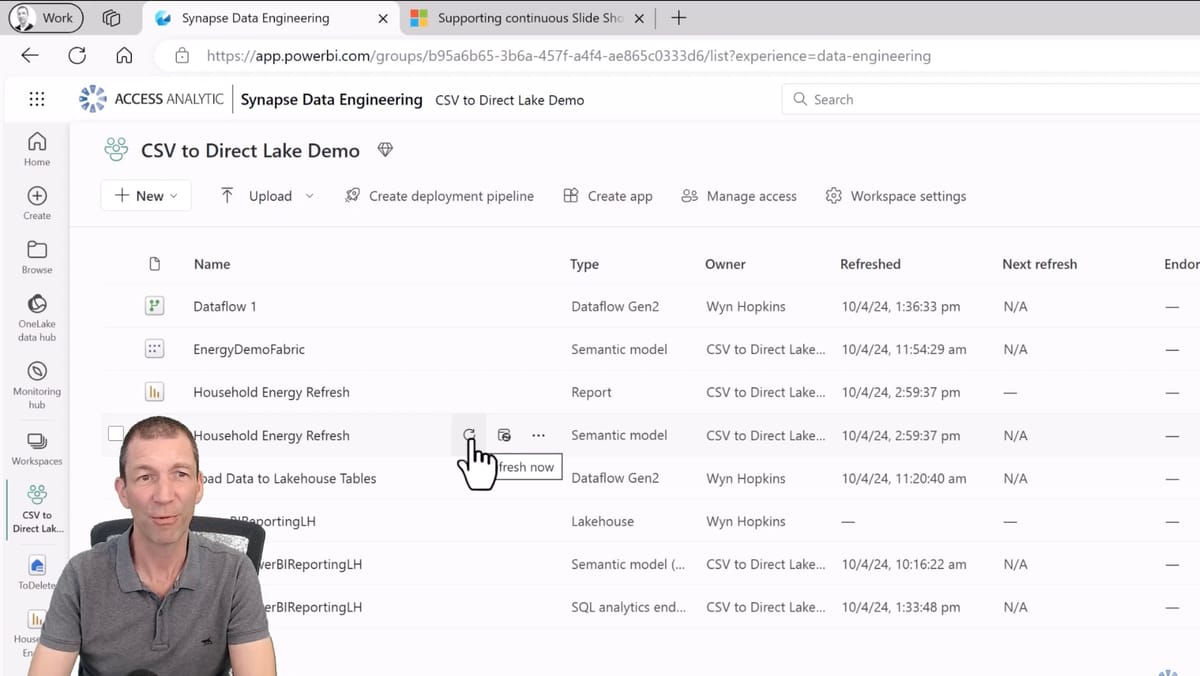Click Create app button
The width and height of the screenshot is (1200, 676).
[608, 196]
